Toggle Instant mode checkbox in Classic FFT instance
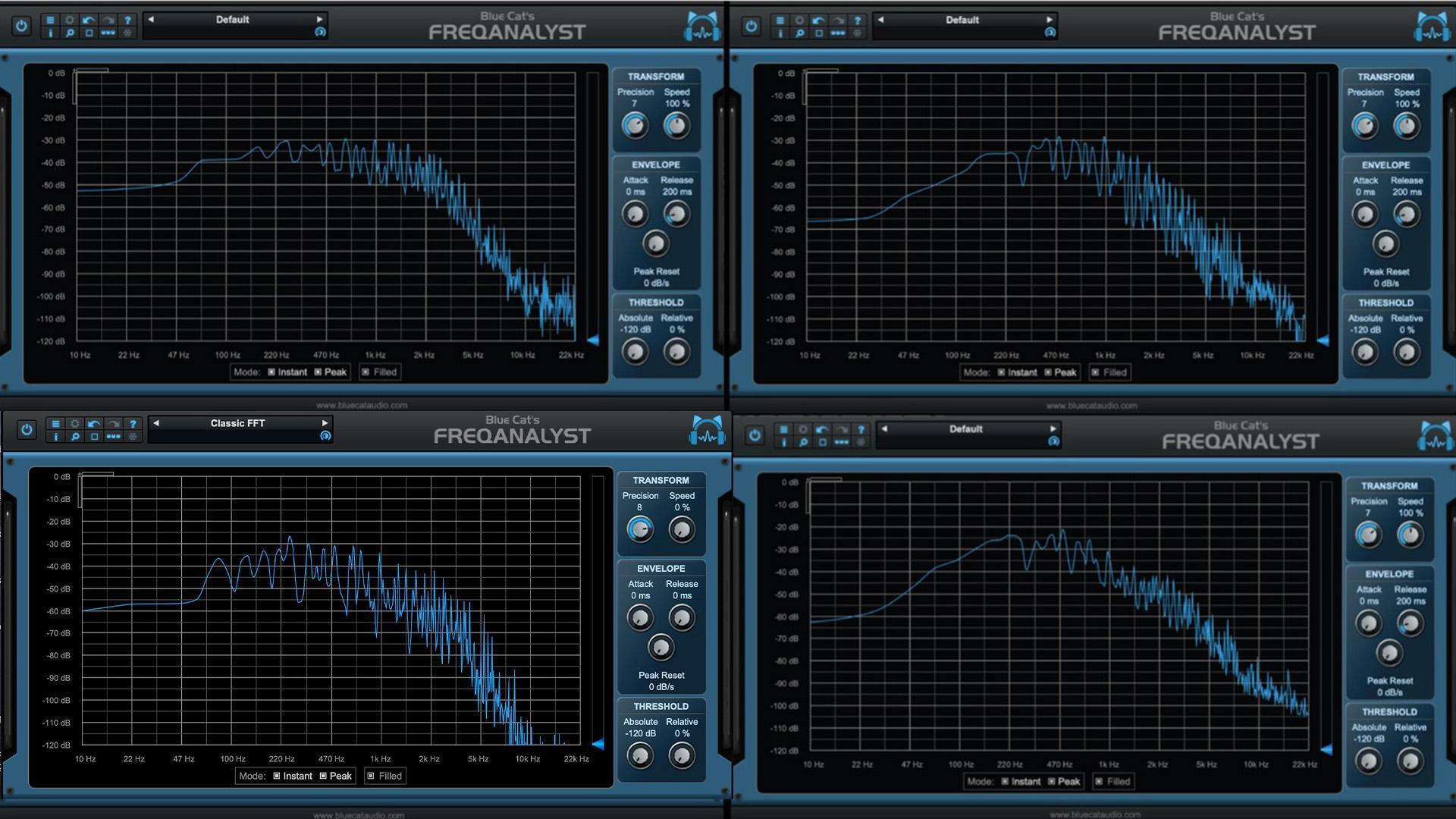This screenshot has width=1456, height=819. [277, 776]
